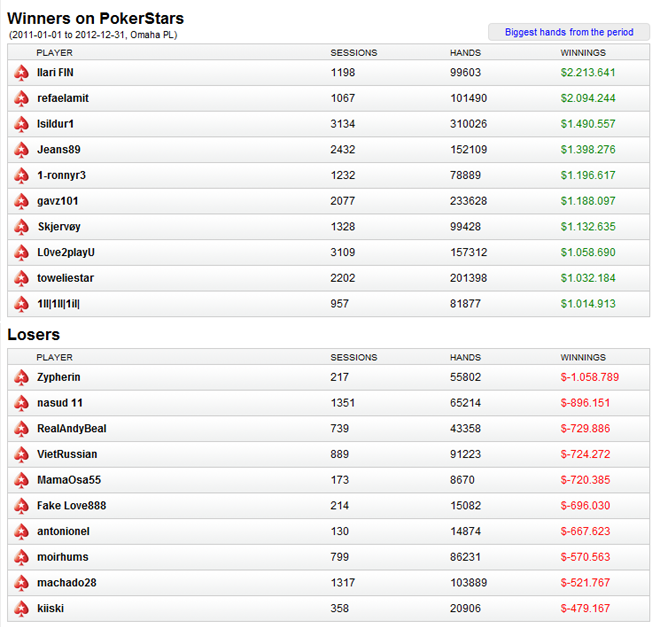Image resolution: width=660 pixels, height=627 pixels.
Task: Click player name nasud 11
Action: [x=60, y=403]
